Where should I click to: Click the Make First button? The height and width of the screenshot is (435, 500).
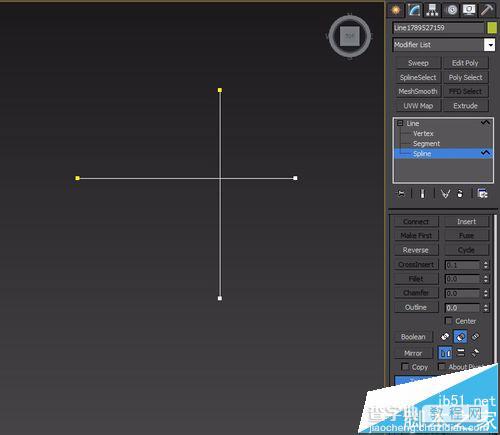point(416,236)
